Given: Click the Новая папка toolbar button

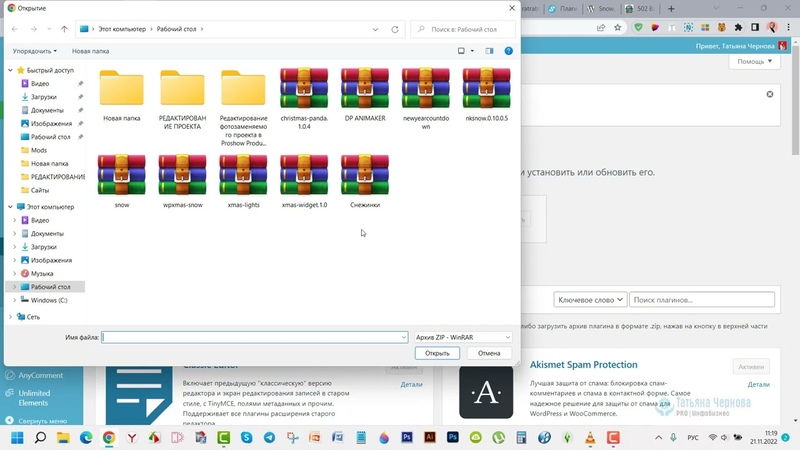Looking at the screenshot, I should (90, 51).
